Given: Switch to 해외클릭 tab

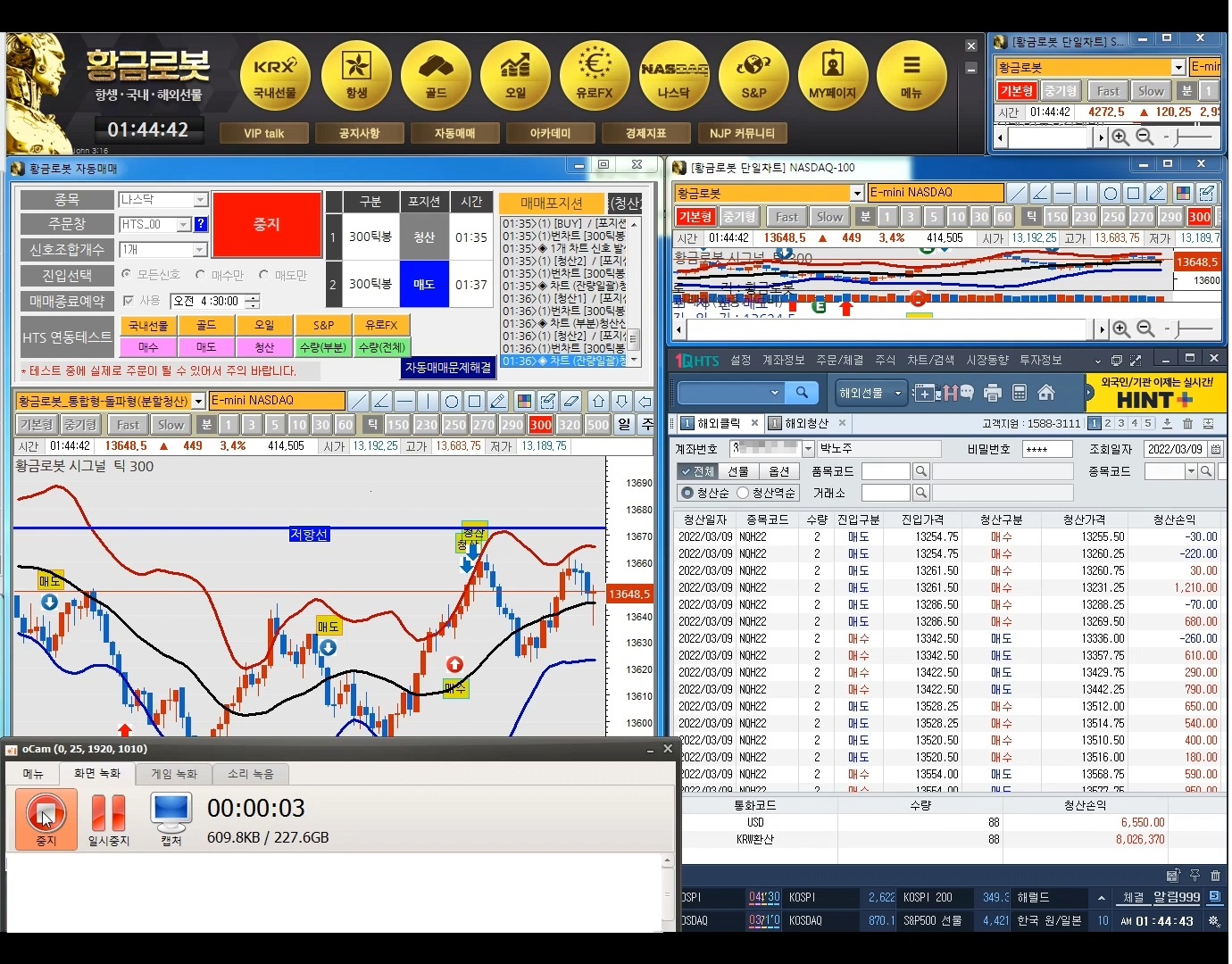Looking at the screenshot, I should pyautogui.click(x=719, y=423).
